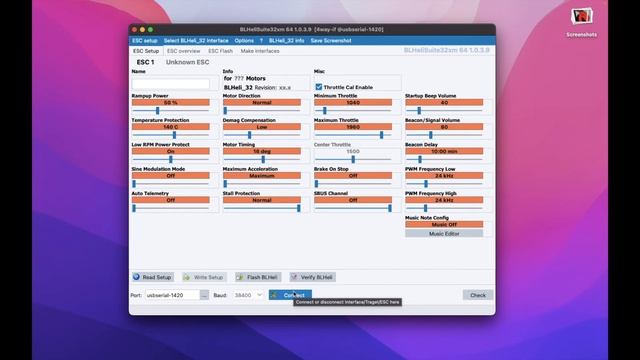Click the PWM Frequency Low slider
This screenshot has height=360, width=640.
pos(444,184)
